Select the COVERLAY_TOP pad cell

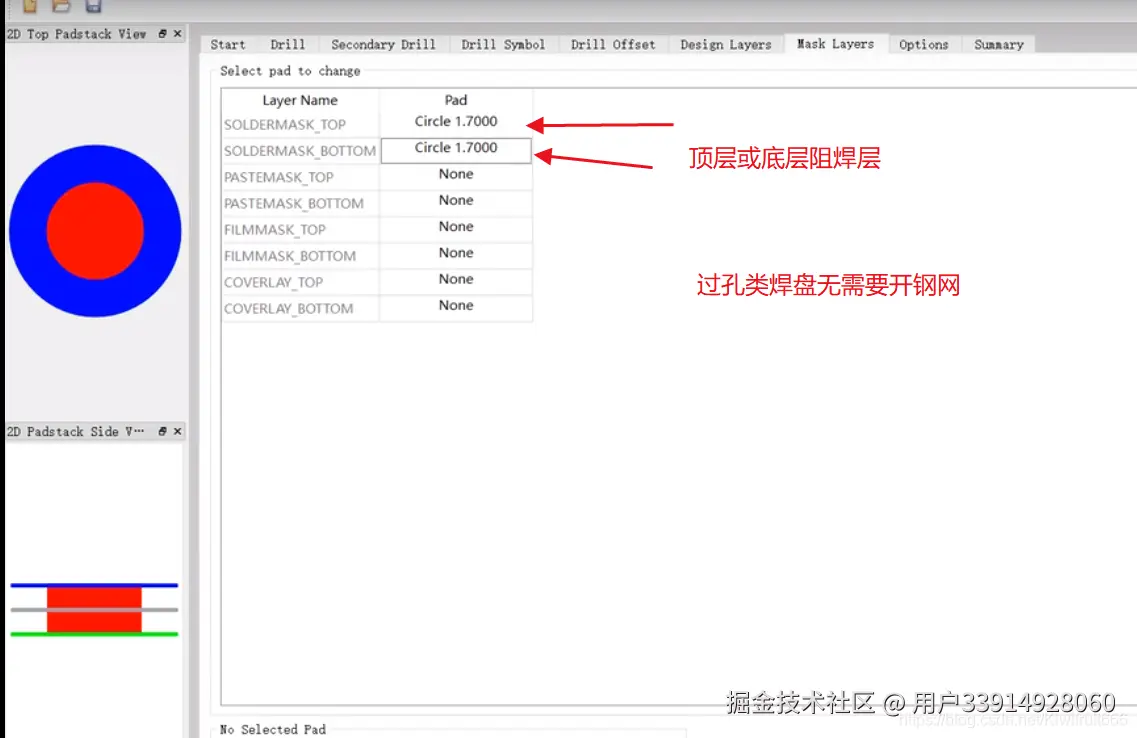pyautogui.click(x=455, y=281)
